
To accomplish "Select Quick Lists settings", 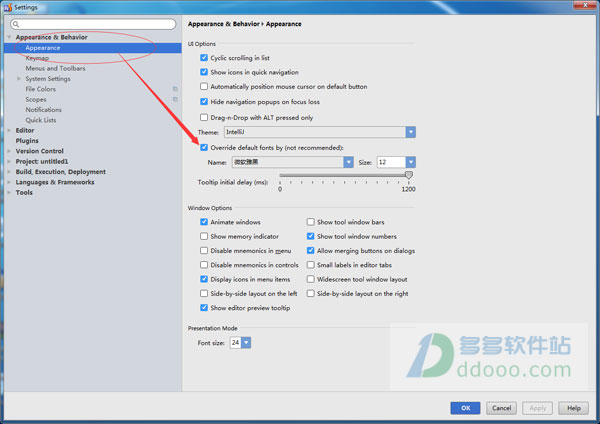I will click(x=41, y=120).
